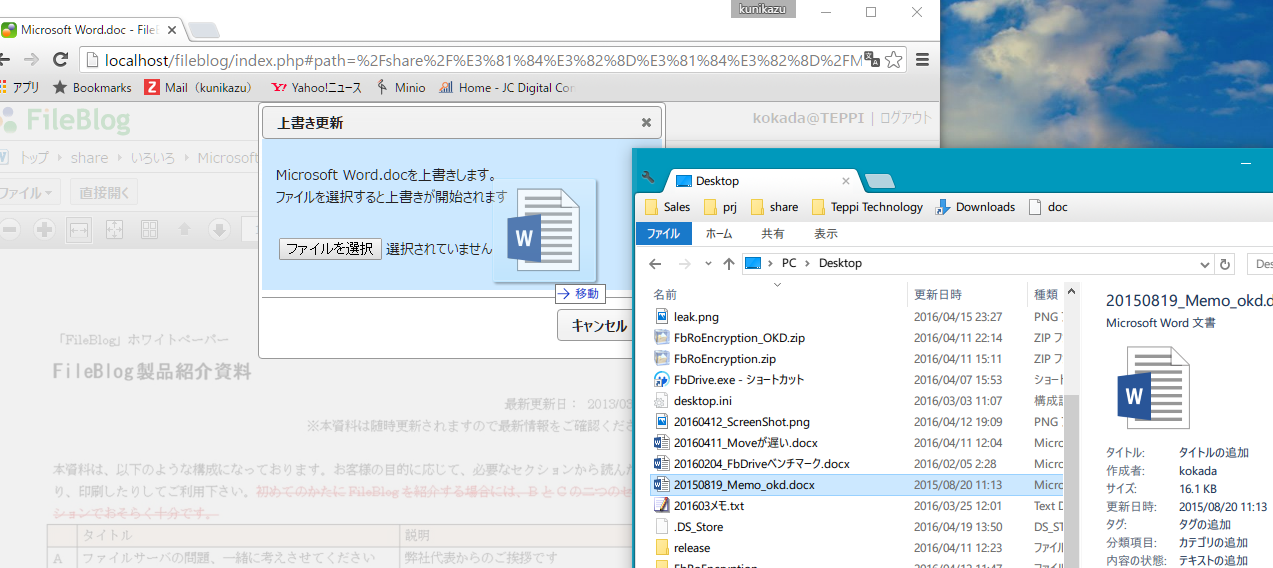Open the ファイル dropdown in FileBlog
The height and width of the screenshot is (568, 1273).
point(30,192)
